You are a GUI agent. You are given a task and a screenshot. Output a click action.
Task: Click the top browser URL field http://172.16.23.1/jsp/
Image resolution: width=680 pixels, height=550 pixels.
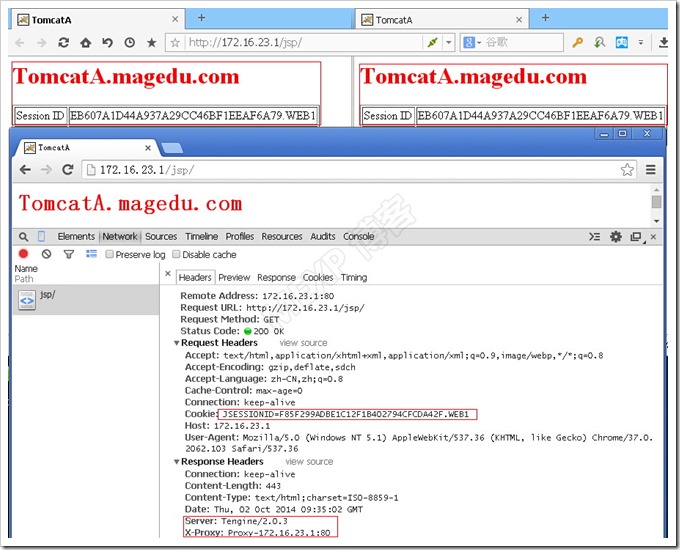point(304,43)
